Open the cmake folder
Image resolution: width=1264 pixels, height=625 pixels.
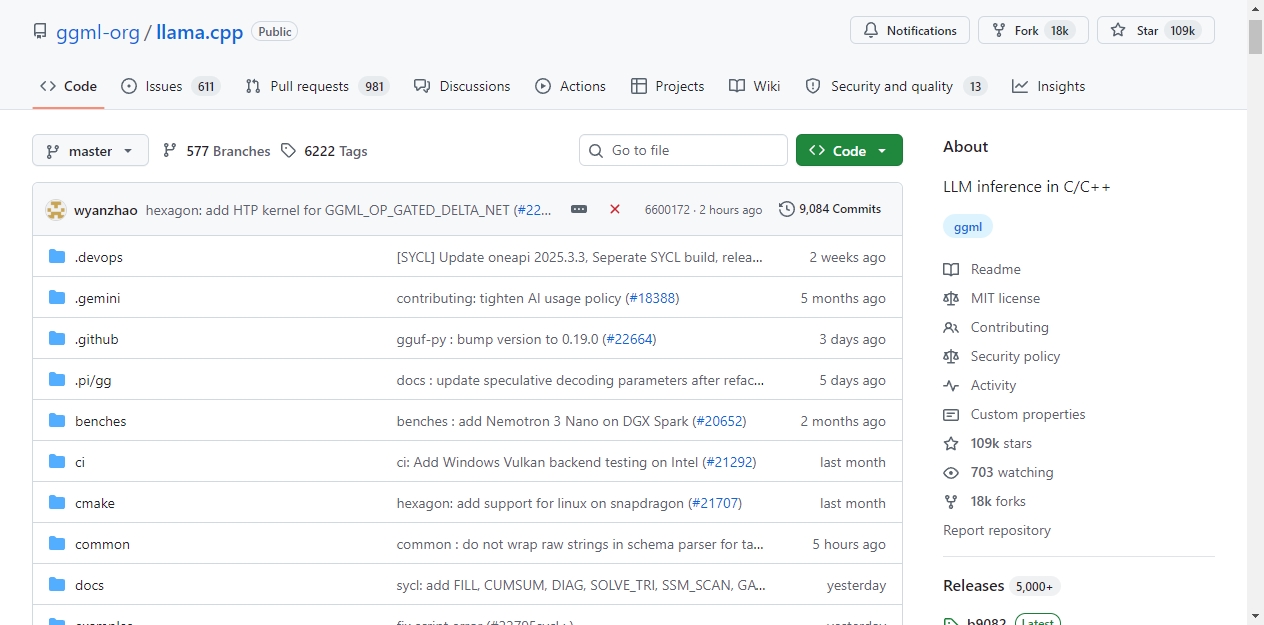pos(95,503)
